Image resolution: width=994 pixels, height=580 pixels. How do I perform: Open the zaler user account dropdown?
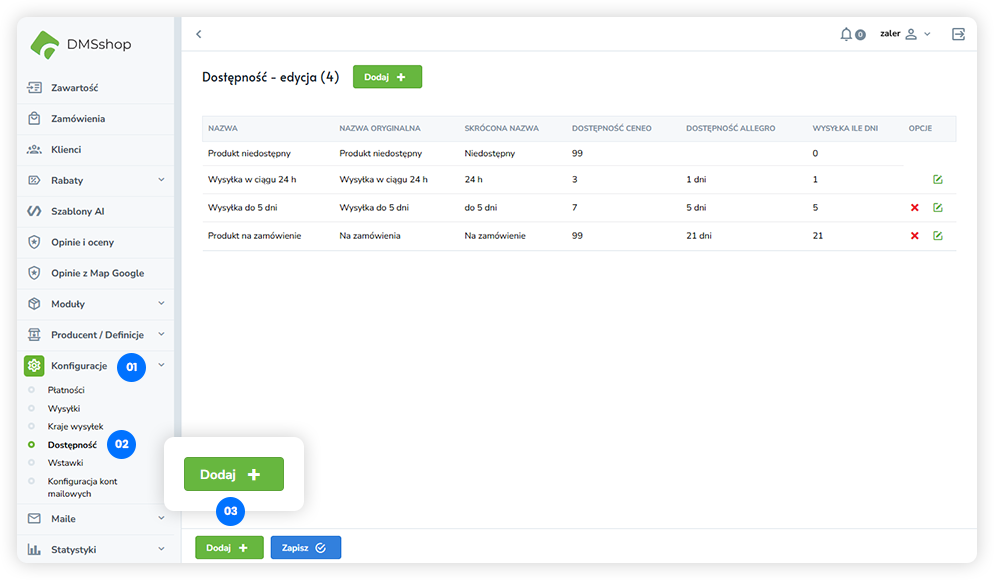[x=905, y=34]
